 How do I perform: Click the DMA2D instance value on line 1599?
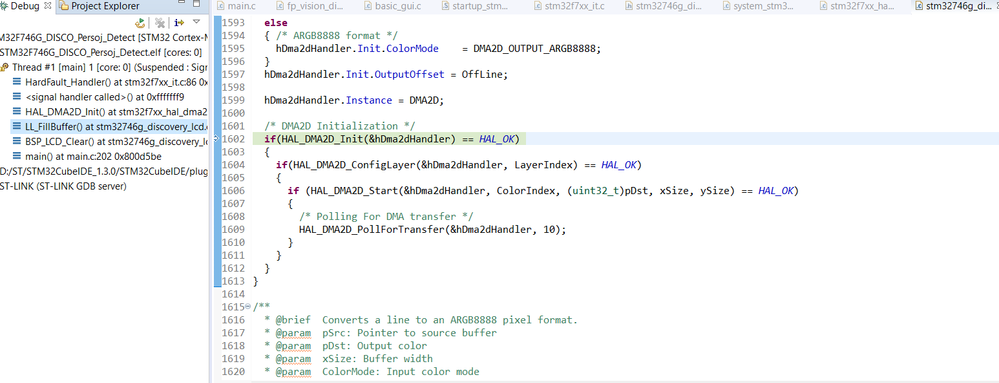[x=423, y=101]
